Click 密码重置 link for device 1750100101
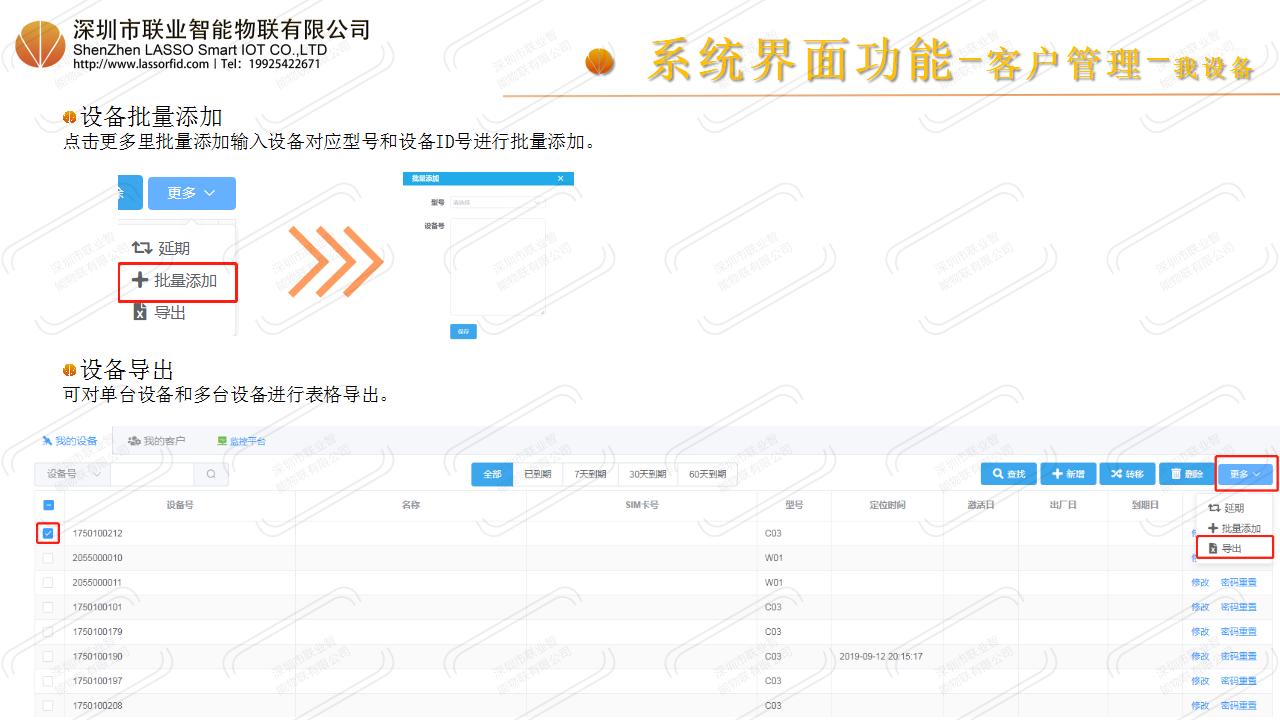 click(1238, 607)
